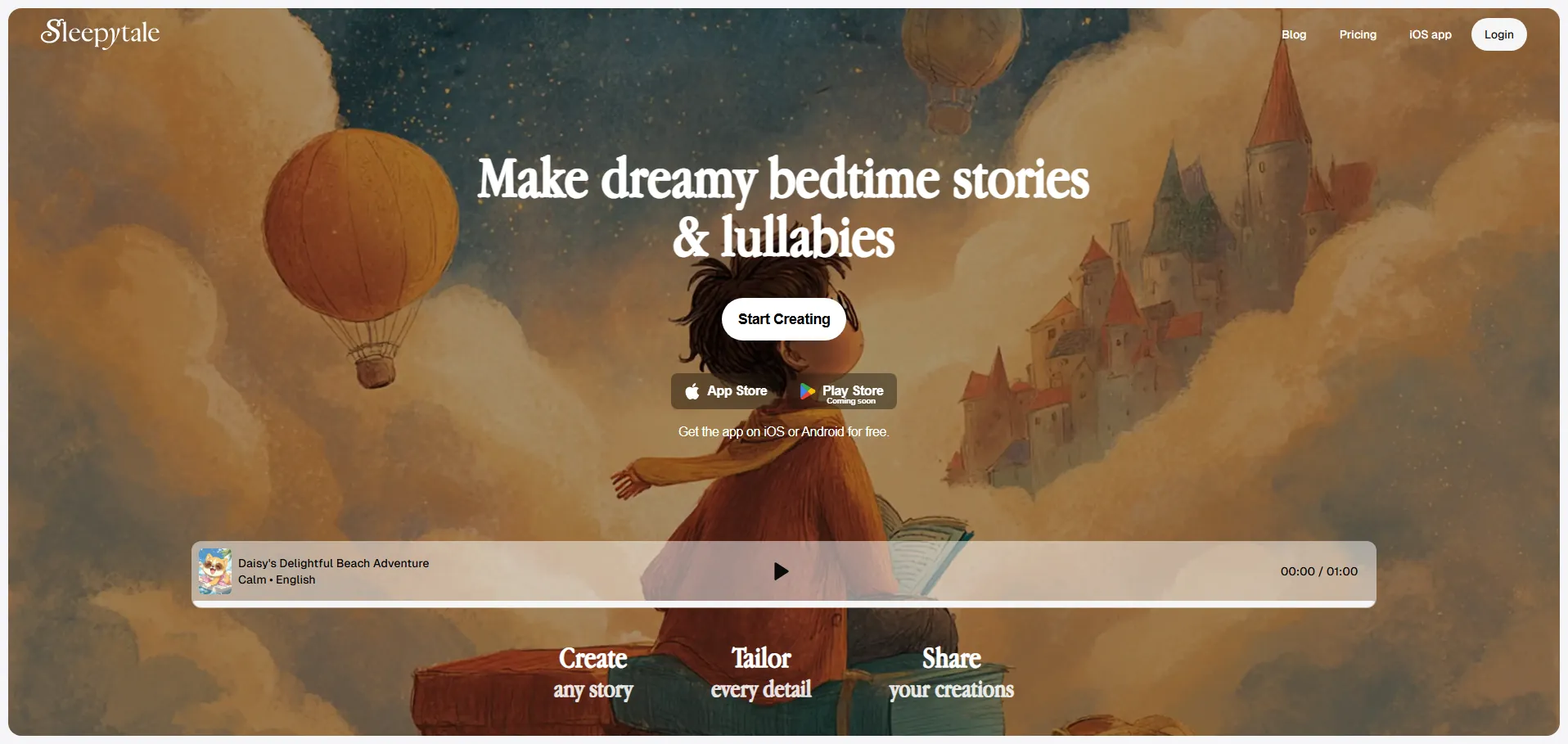Click the Sleepytale logo
Image resolution: width=1568 pixels, height=744 pixels.
point(100,33)
